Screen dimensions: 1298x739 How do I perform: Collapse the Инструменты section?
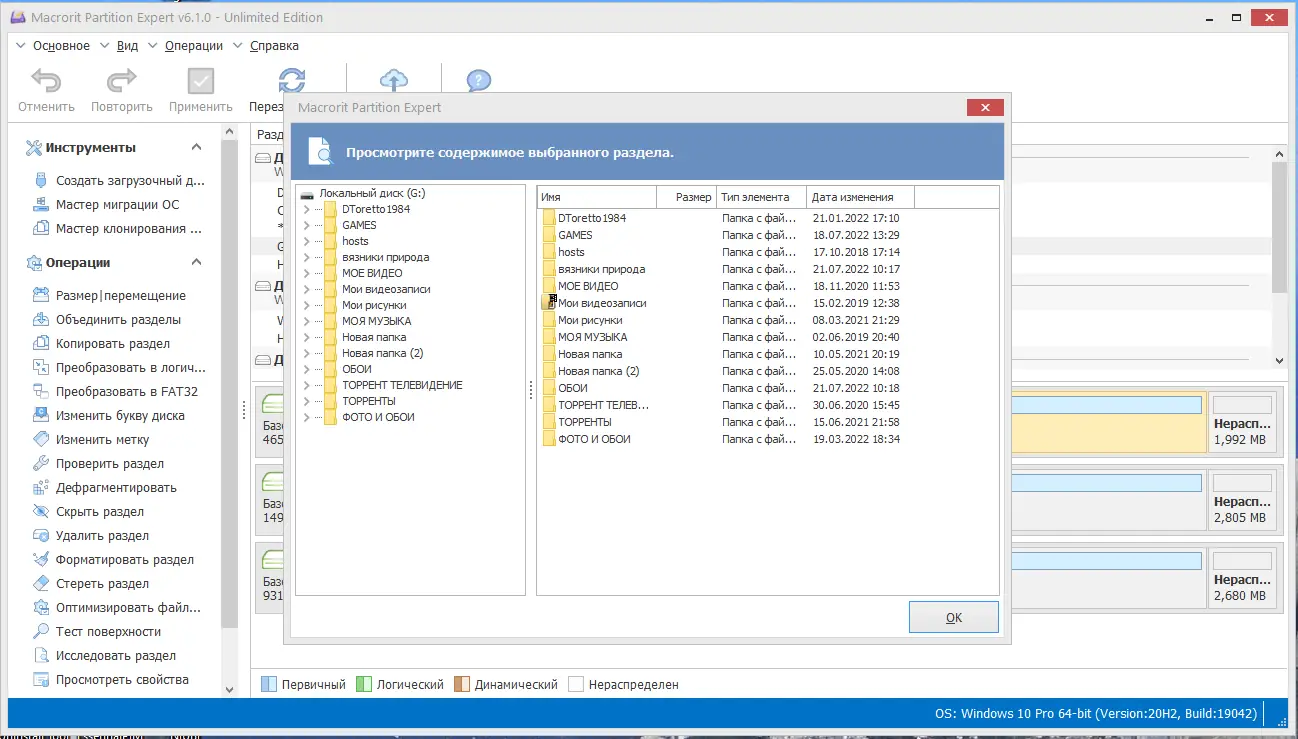(196, 147)
